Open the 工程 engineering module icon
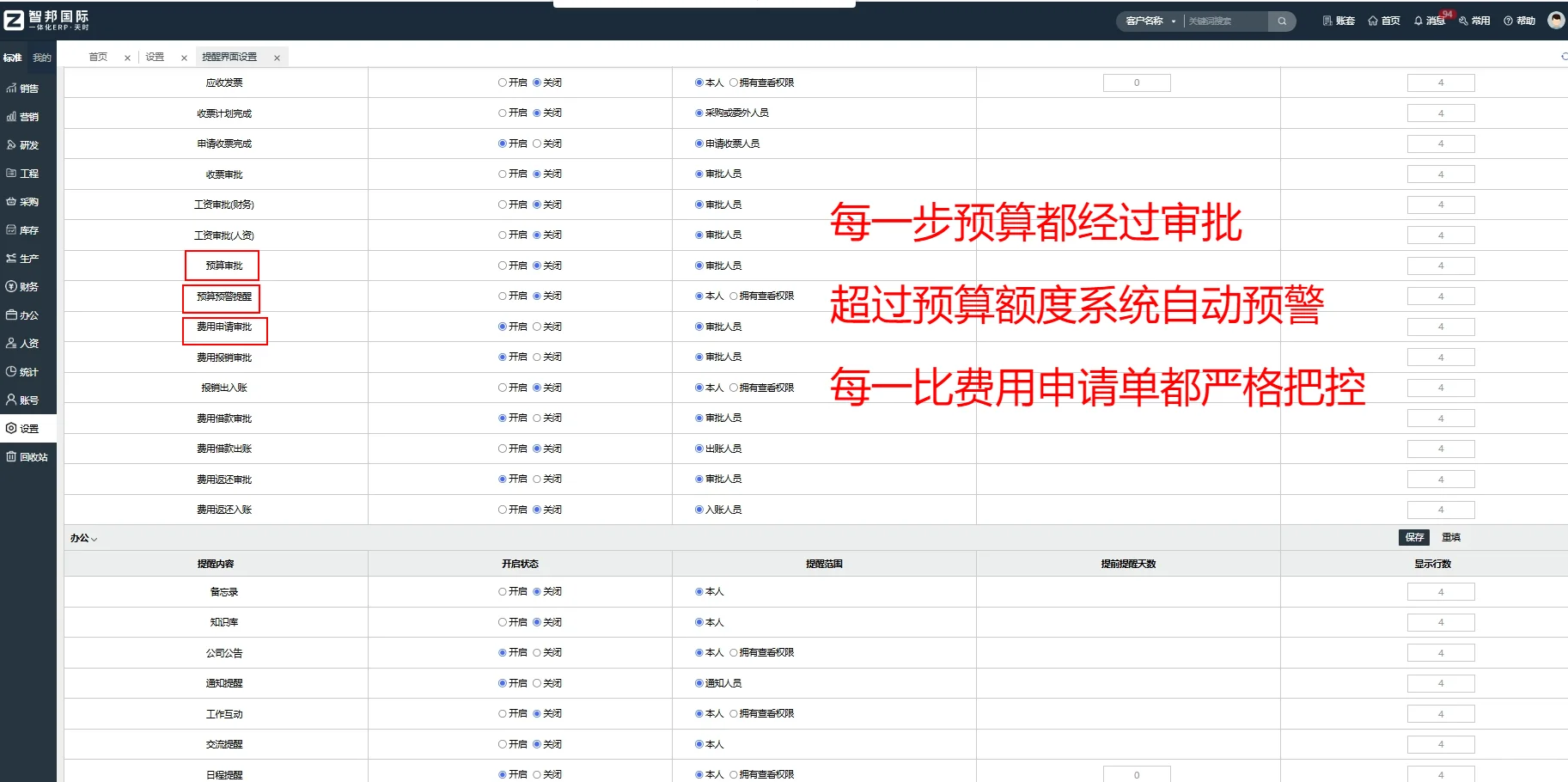 [x=12, y=174]
